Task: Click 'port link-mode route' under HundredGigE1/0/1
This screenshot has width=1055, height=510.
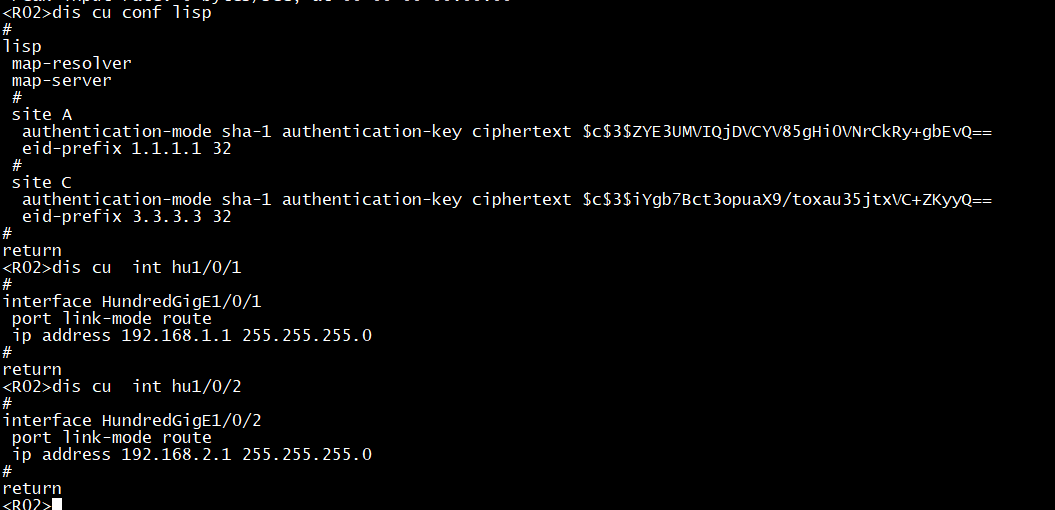Action: (112, 319)
